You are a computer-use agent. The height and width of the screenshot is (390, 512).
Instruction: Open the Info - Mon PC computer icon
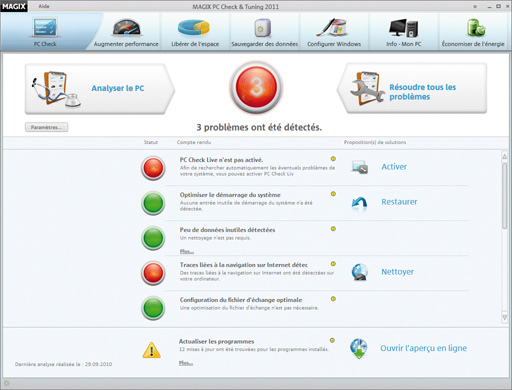403,28
